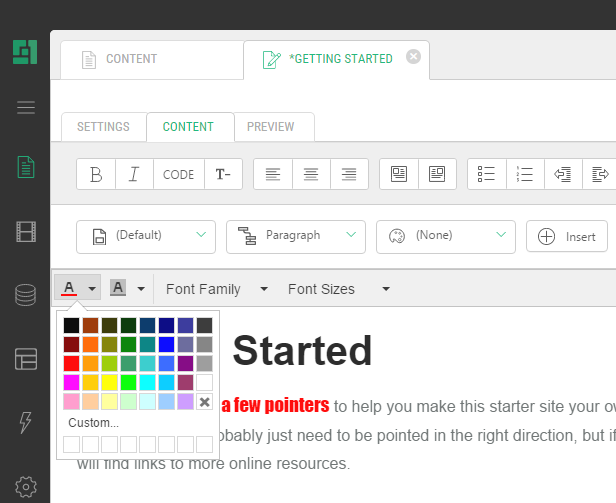Pick the dark maroon color swatch
Image resolution: width=616 pixels, height=503 pixels.
pyautogui.click(x=72, y=345)
